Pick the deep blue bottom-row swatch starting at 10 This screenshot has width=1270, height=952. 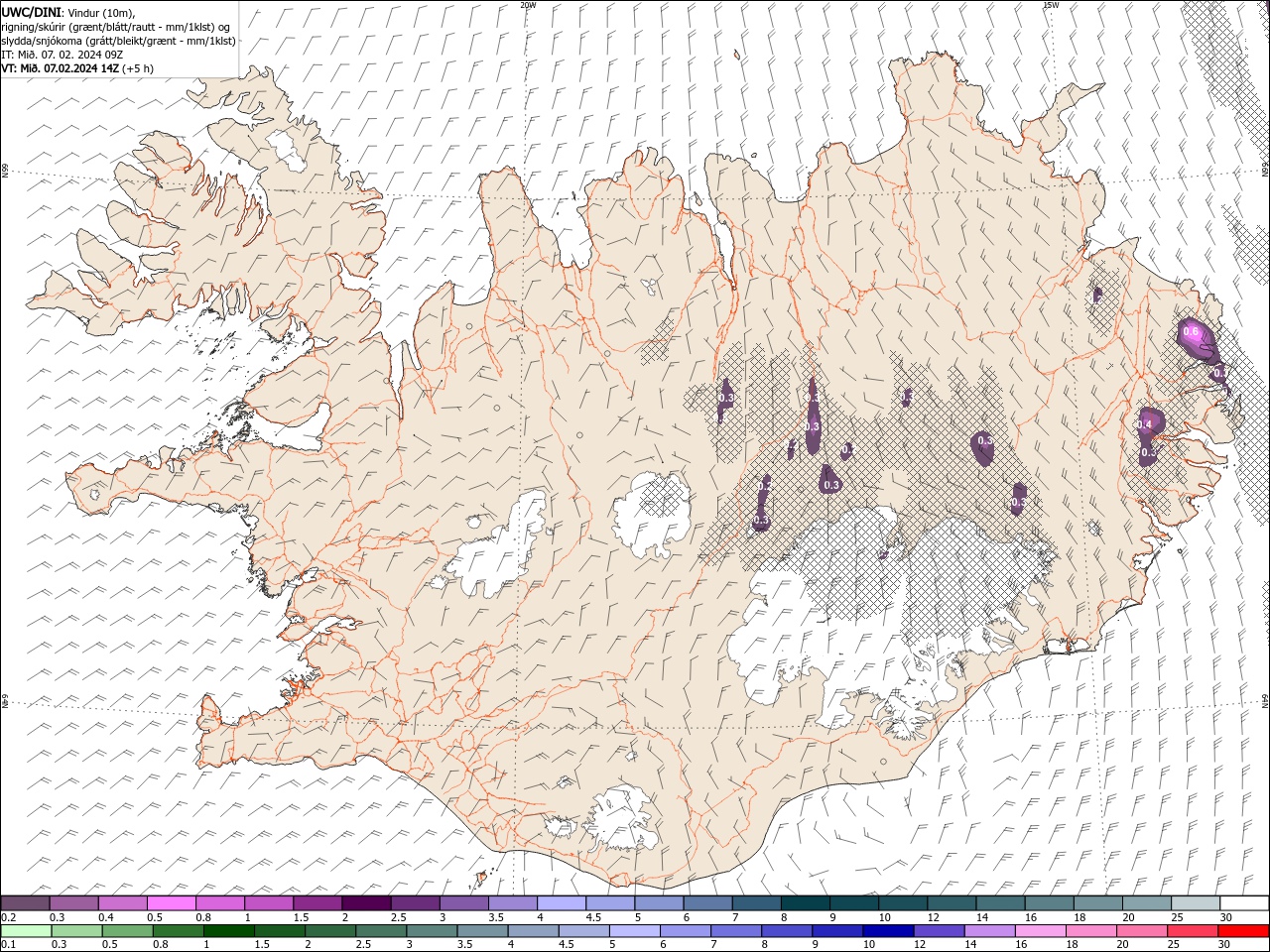tap(888, 931)
